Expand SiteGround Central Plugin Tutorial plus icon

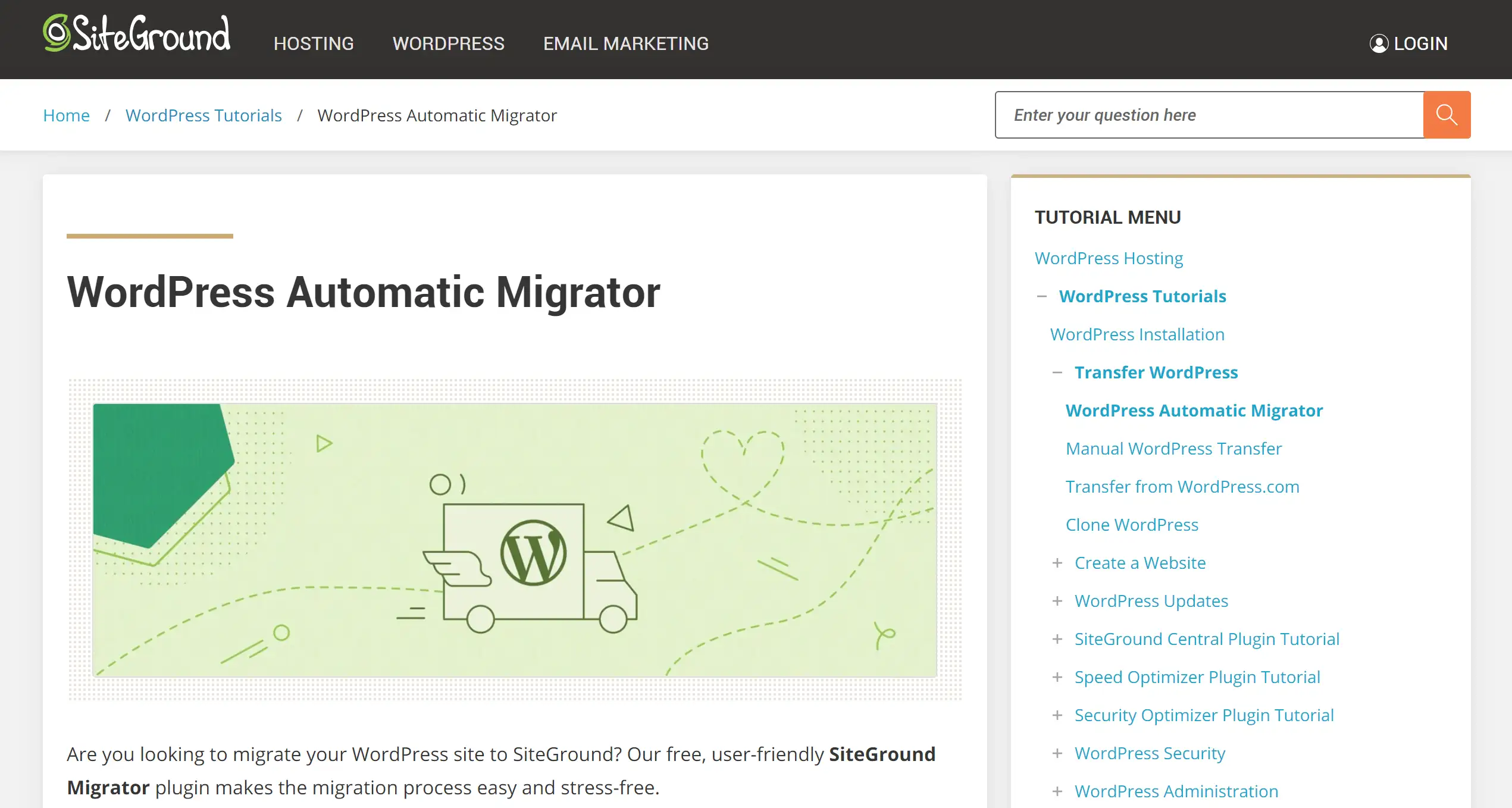coord(1057,639)
